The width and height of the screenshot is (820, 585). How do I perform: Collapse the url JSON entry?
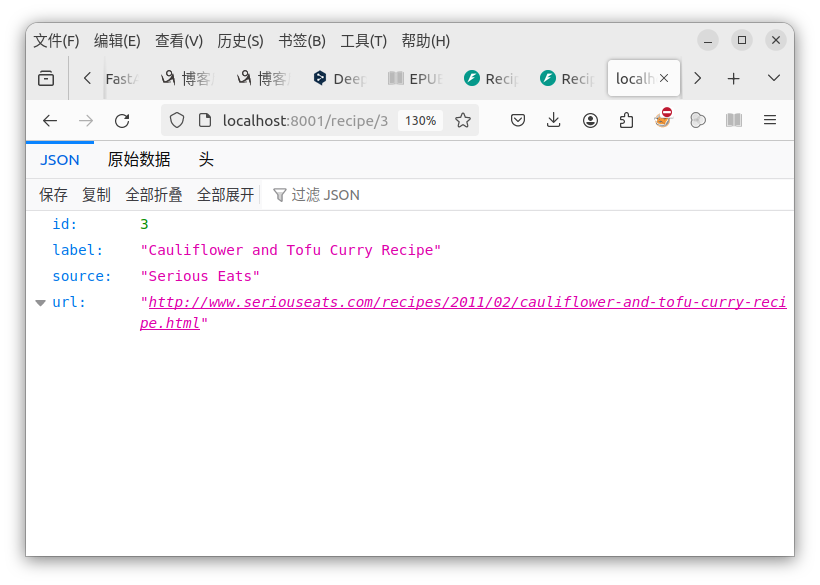pos(40,303)
